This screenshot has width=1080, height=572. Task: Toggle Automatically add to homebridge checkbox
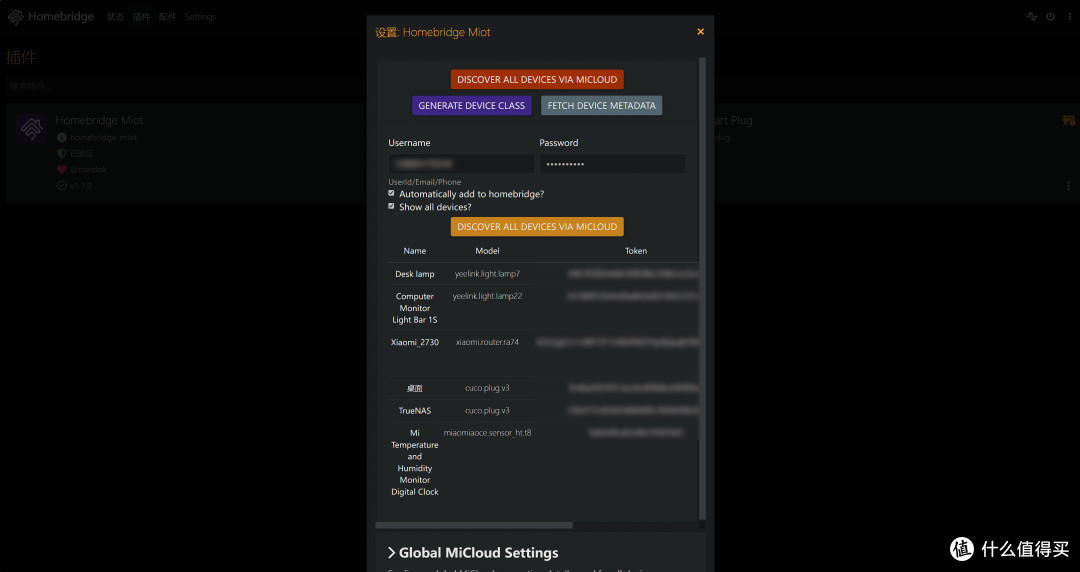point(391,194)
